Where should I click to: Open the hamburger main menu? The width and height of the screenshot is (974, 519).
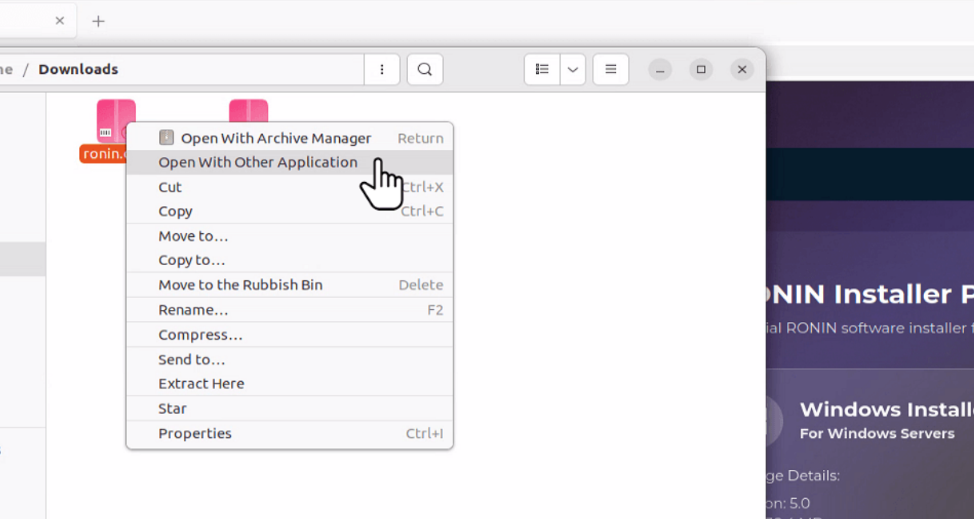[x=610, y=69]
